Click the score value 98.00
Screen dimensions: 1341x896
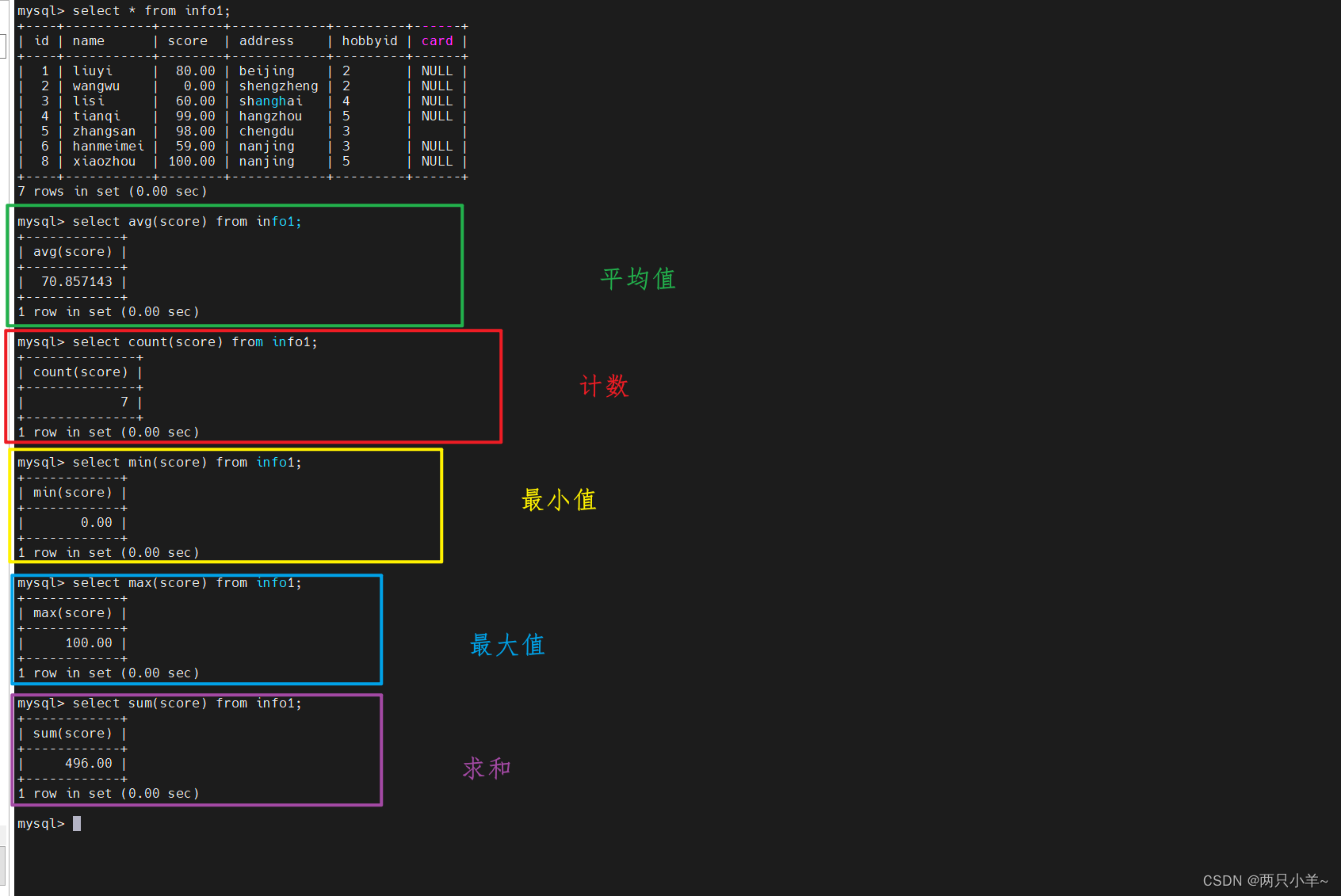click(195, 132)
